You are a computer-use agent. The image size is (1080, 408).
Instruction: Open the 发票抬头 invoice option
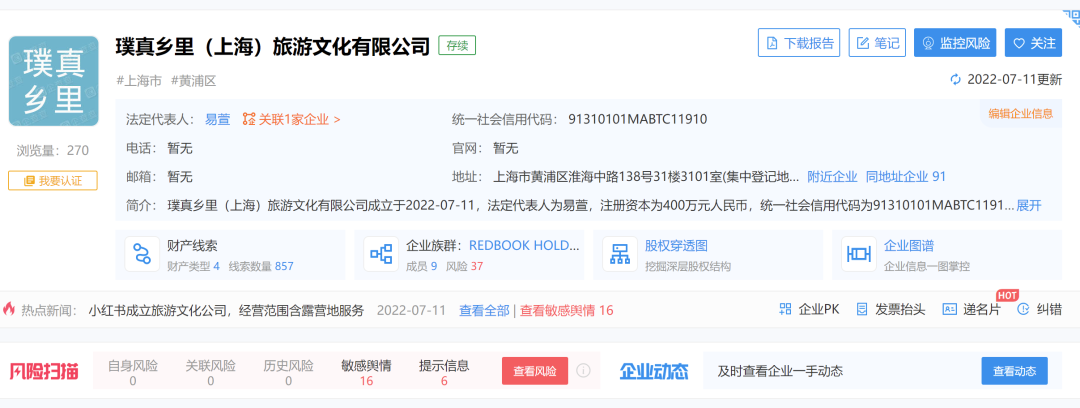891,309
